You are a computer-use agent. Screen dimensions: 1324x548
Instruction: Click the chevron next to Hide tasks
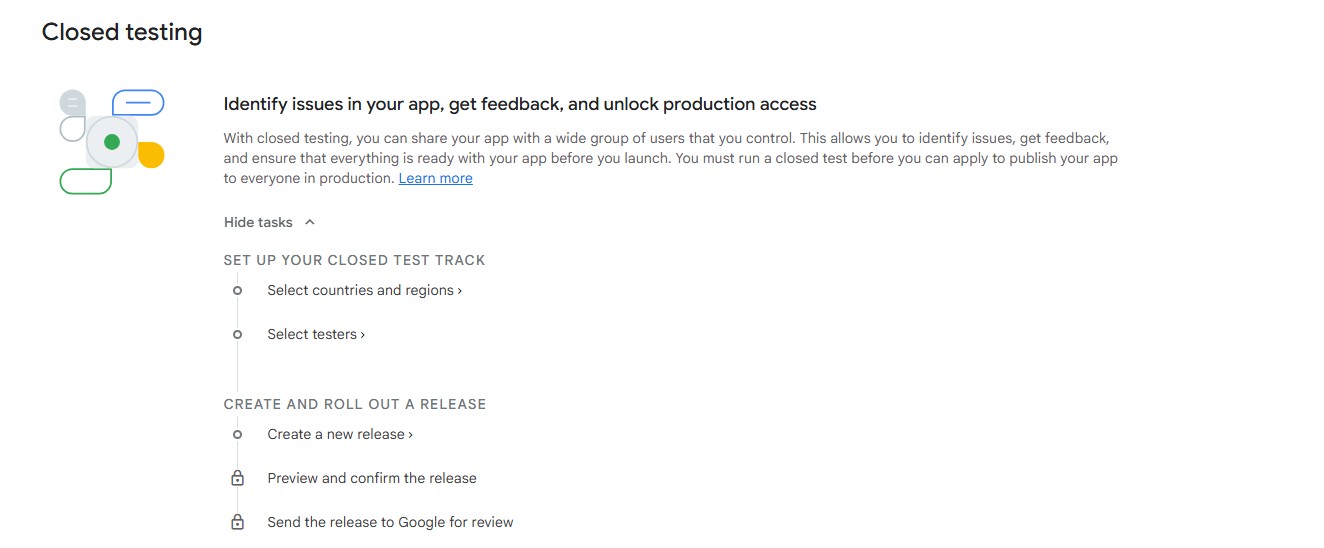310,222
